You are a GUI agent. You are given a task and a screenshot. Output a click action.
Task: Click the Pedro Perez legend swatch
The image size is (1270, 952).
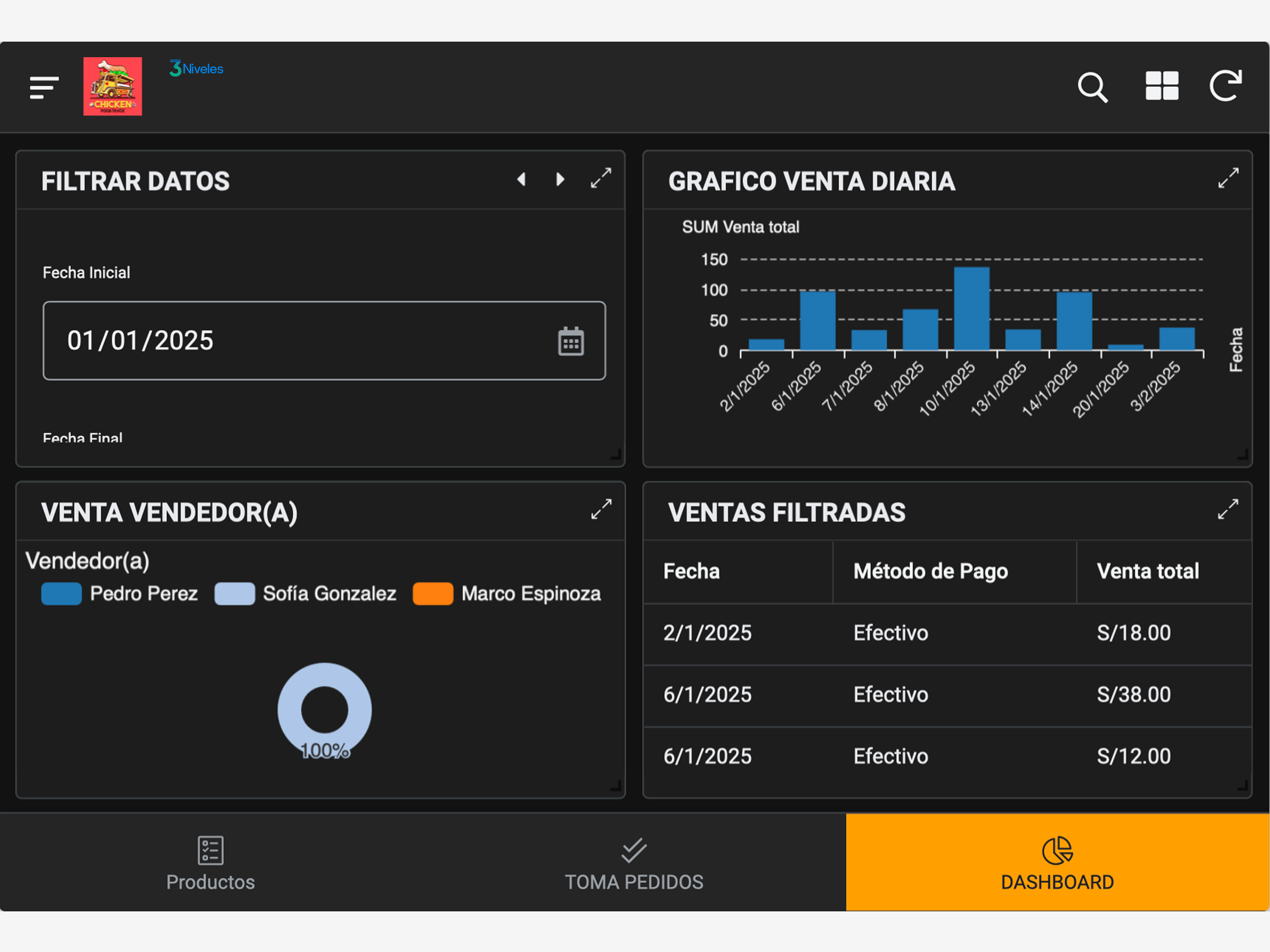[x=62, y=594]
